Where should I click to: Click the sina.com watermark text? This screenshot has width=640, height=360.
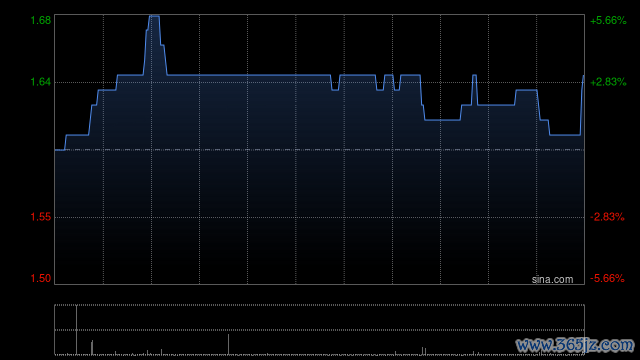click(552, 280)
